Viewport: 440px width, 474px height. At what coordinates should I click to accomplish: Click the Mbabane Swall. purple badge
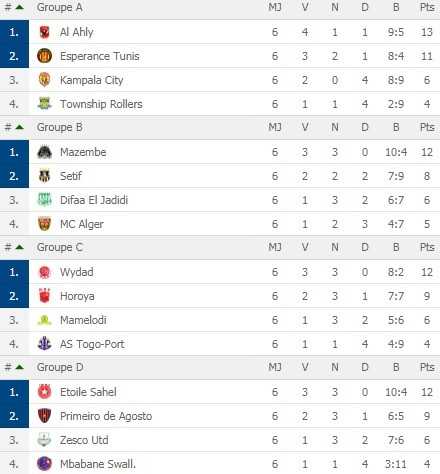pyautogui.click(x=44, y=464)
